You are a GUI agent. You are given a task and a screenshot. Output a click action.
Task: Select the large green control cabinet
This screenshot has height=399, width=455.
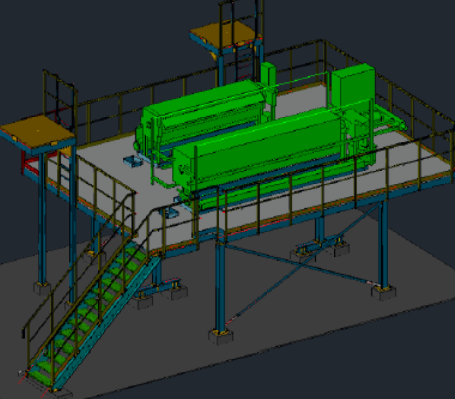[353, 85]
